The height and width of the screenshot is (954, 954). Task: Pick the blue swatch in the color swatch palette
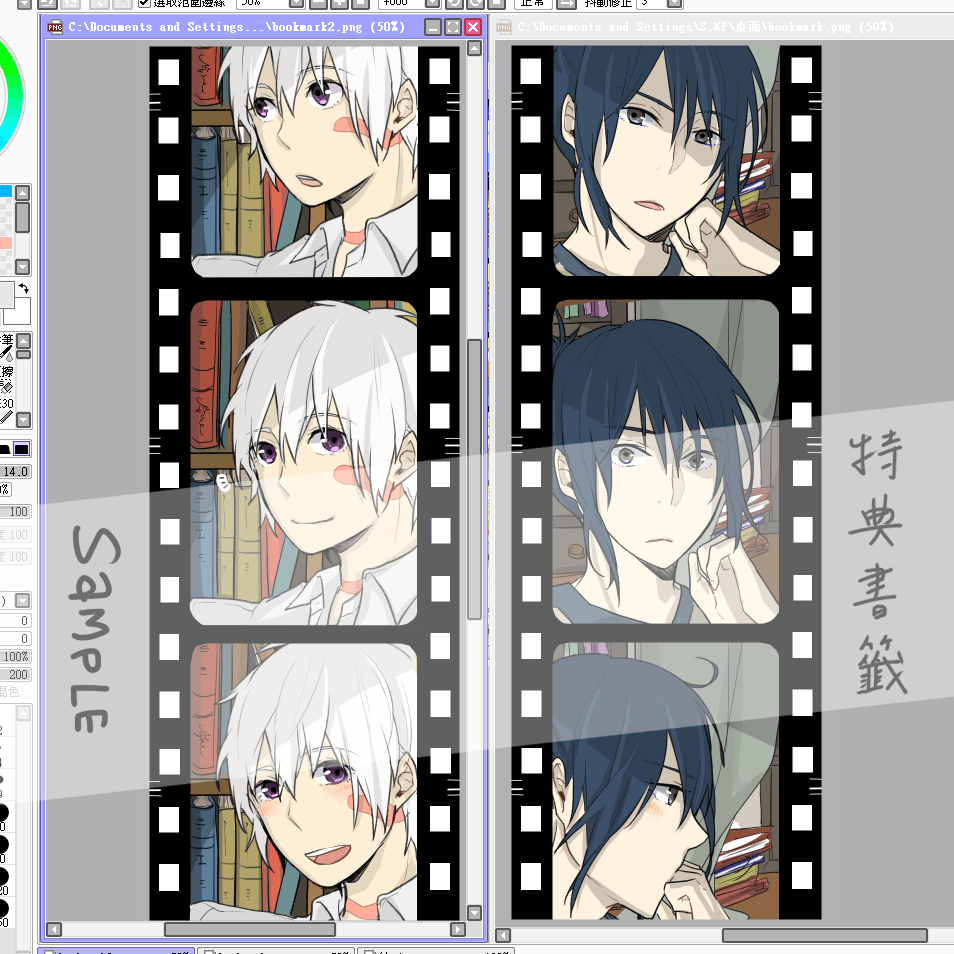[5, 191]
